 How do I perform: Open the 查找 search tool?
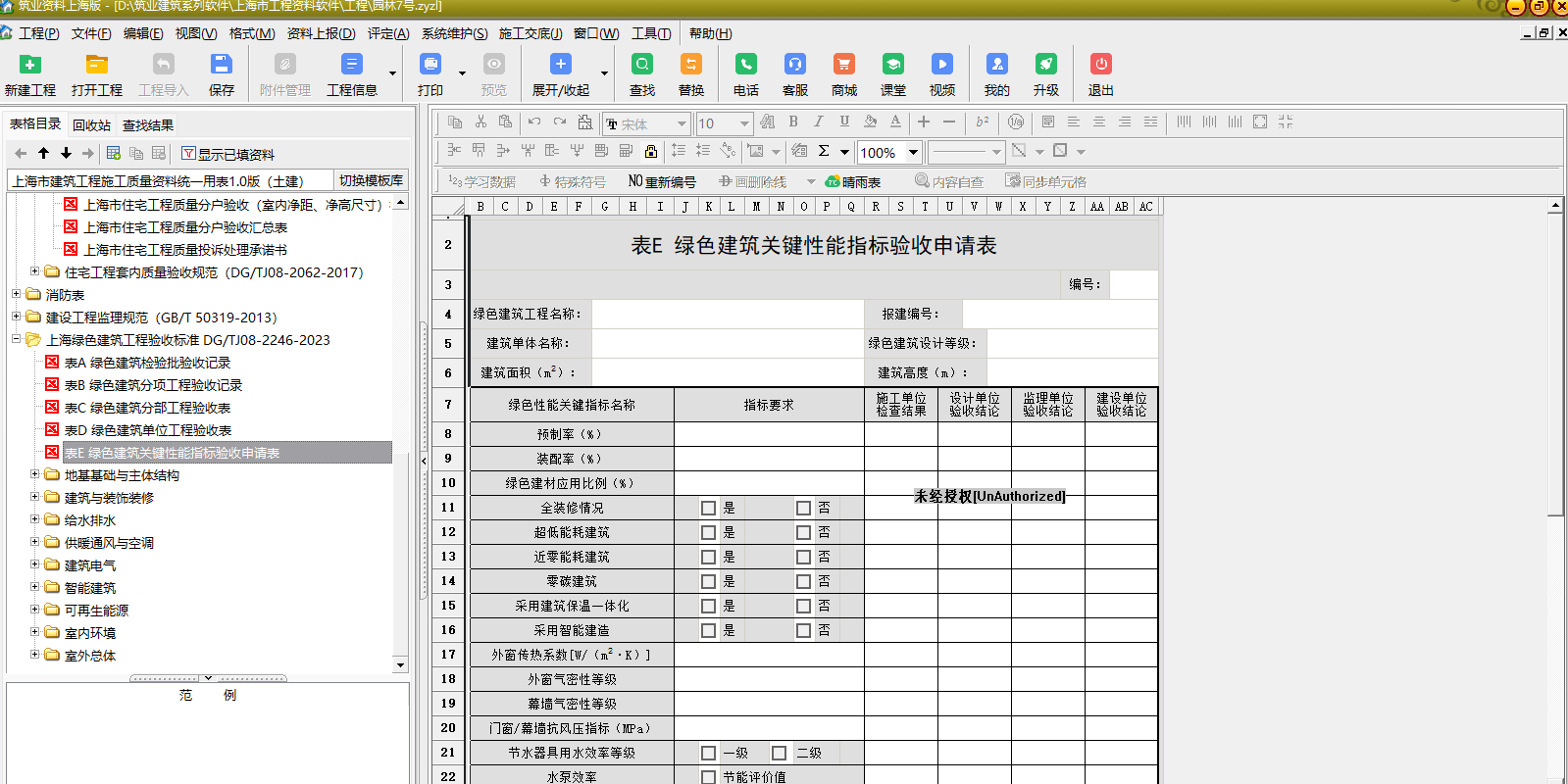[x=642, y=66]
